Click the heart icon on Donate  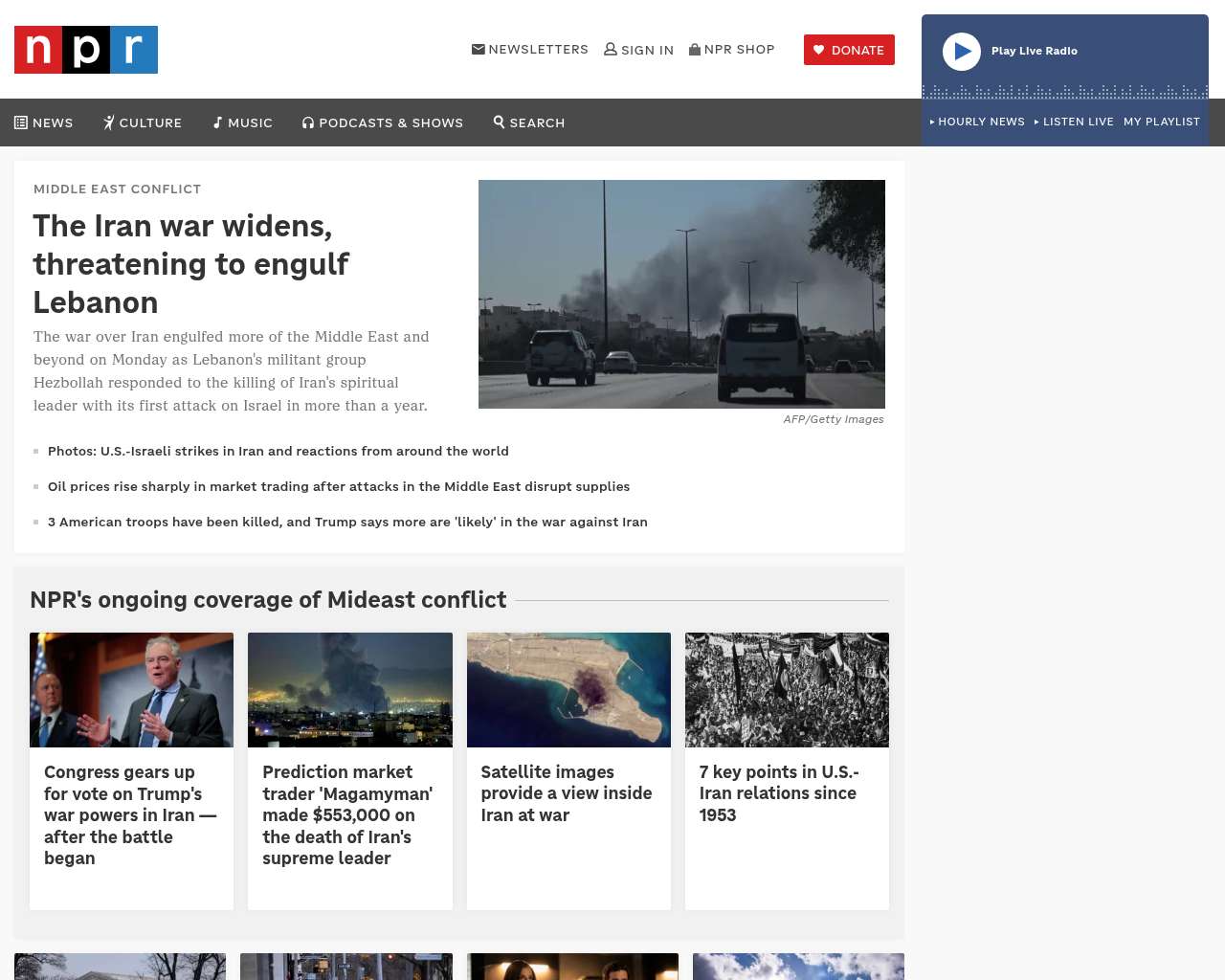(x=819, y=50)
